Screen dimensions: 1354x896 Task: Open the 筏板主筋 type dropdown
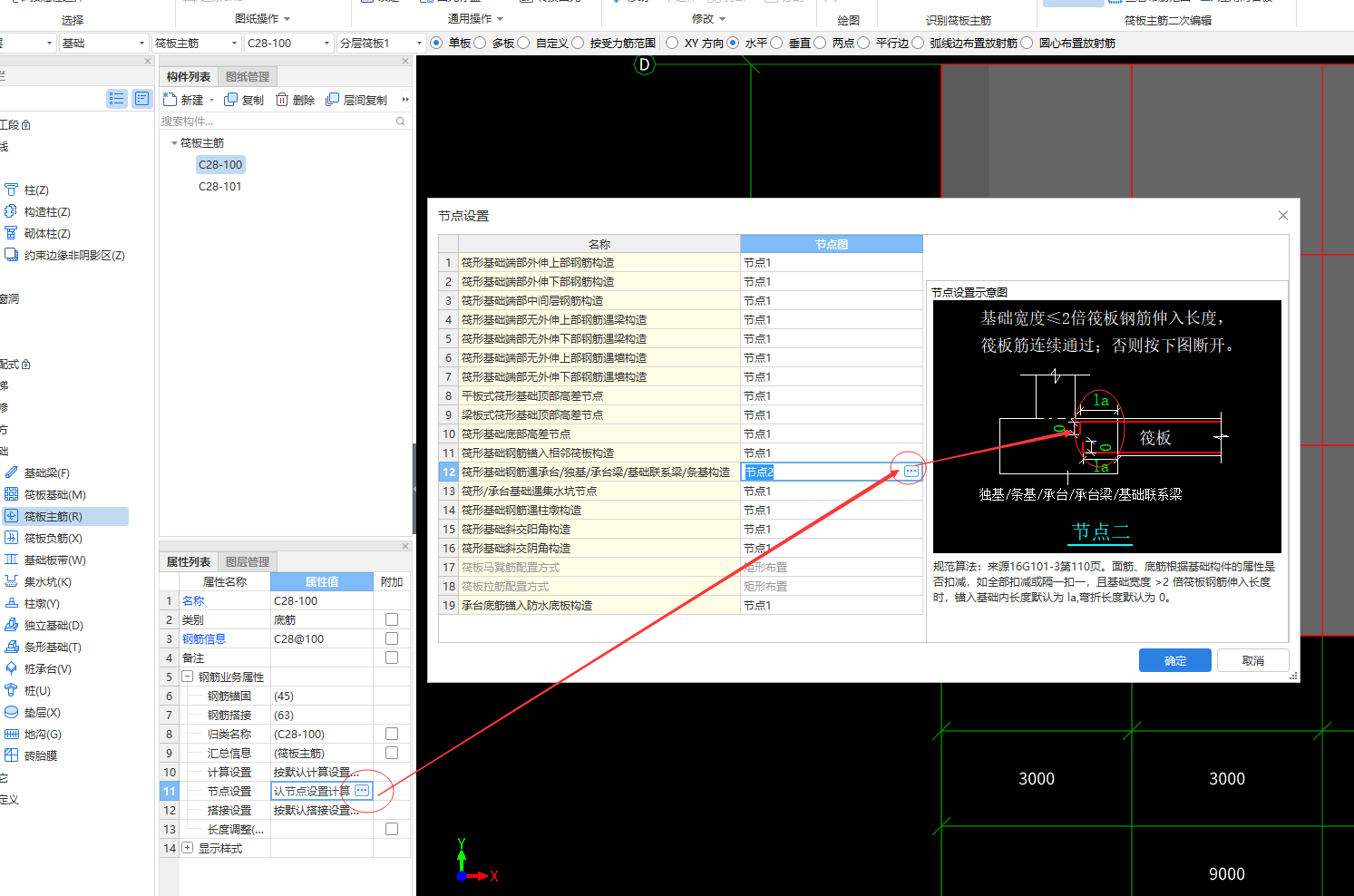196,43
